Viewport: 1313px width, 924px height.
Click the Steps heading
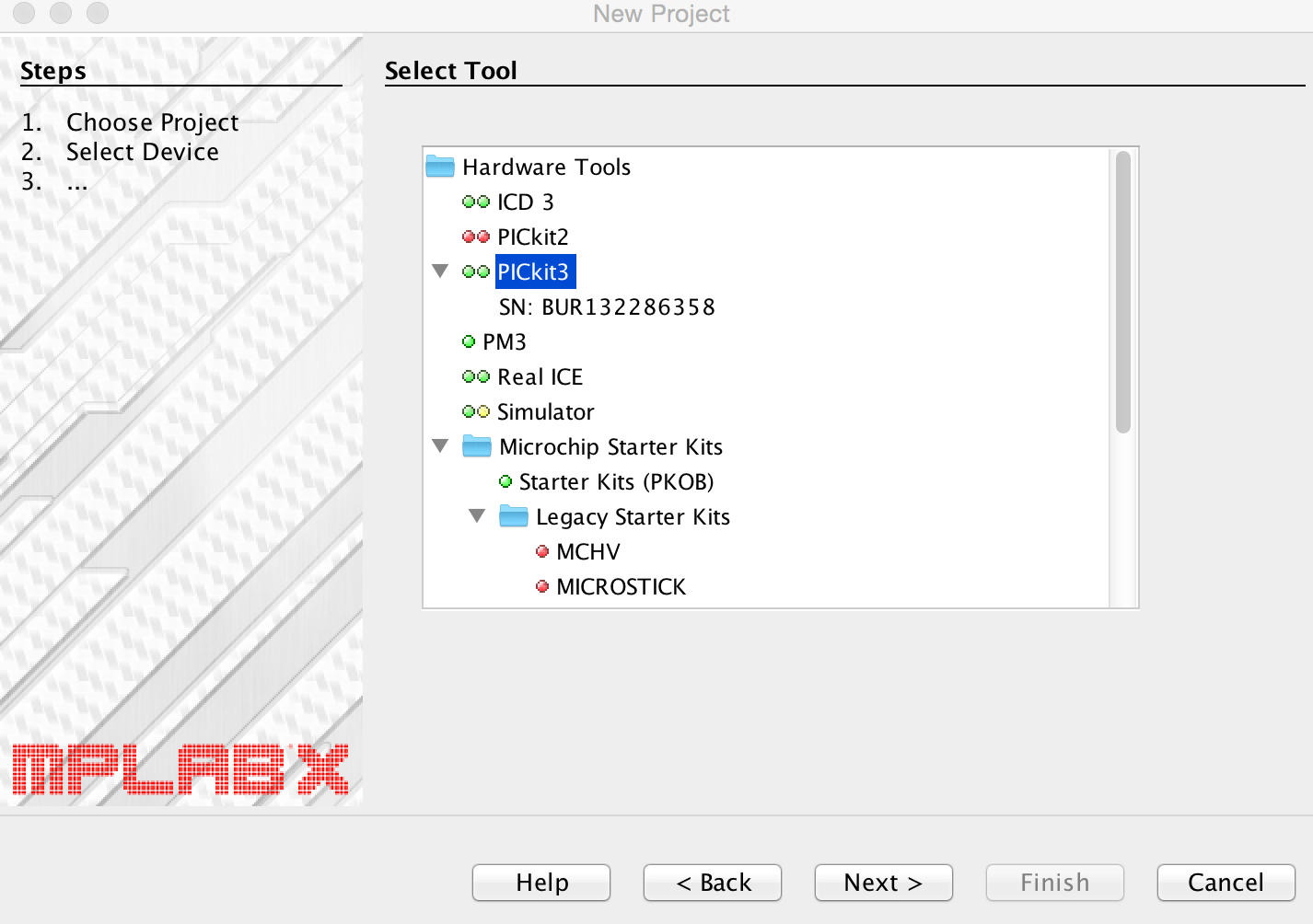pos(53,71)
